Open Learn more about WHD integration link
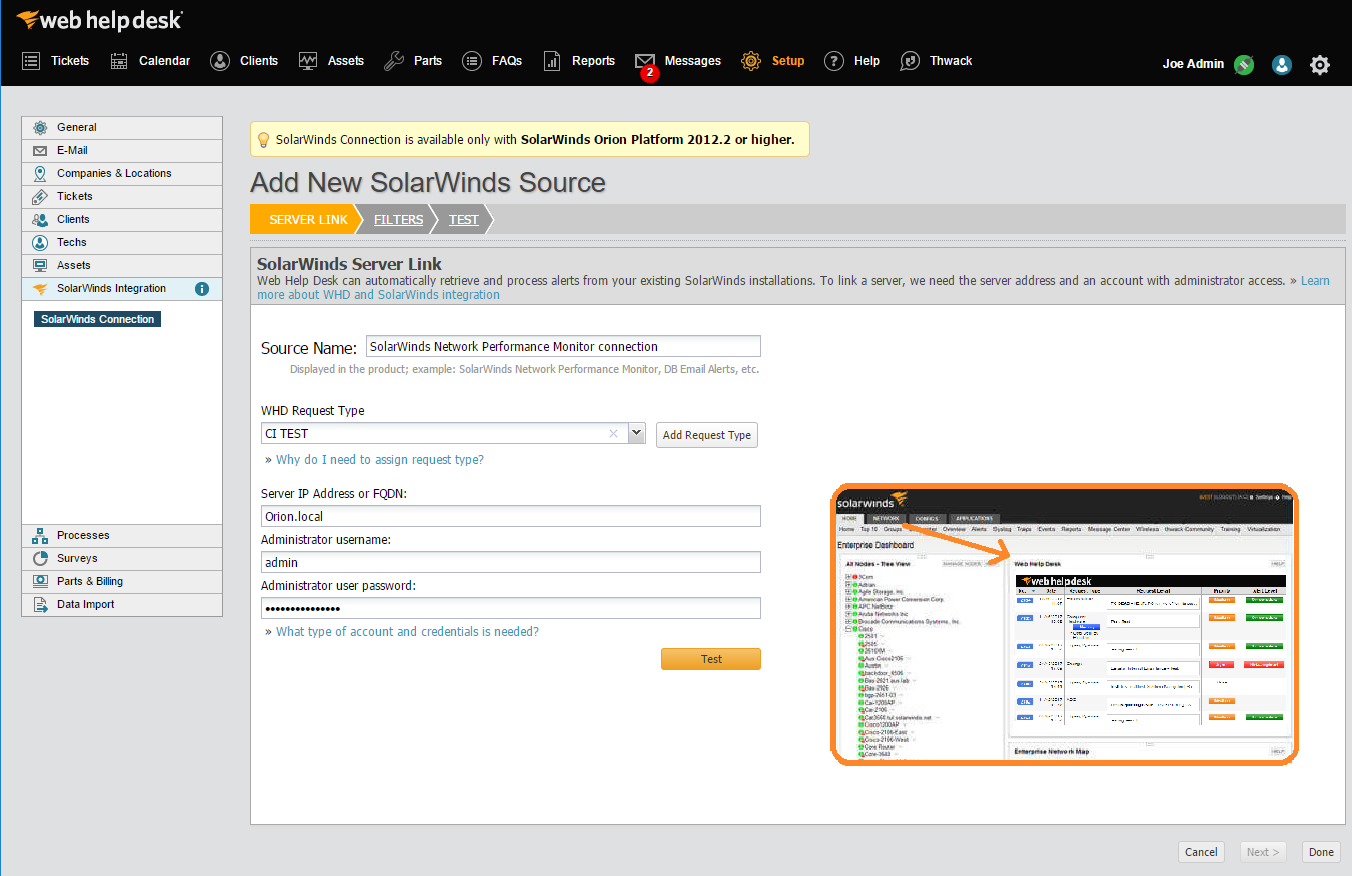The height and width of the screenshot is (876, 1352). (x=793, y=288)
